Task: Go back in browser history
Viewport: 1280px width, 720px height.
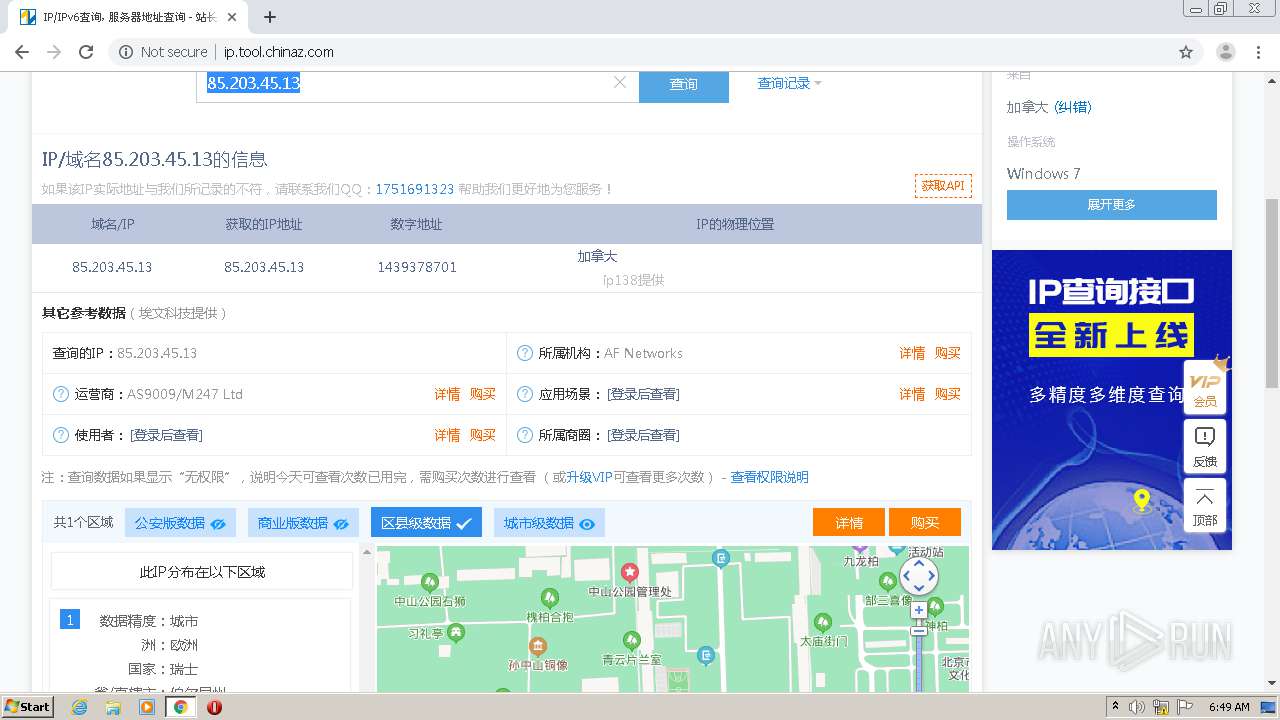Action: click(x=22, y=52)
